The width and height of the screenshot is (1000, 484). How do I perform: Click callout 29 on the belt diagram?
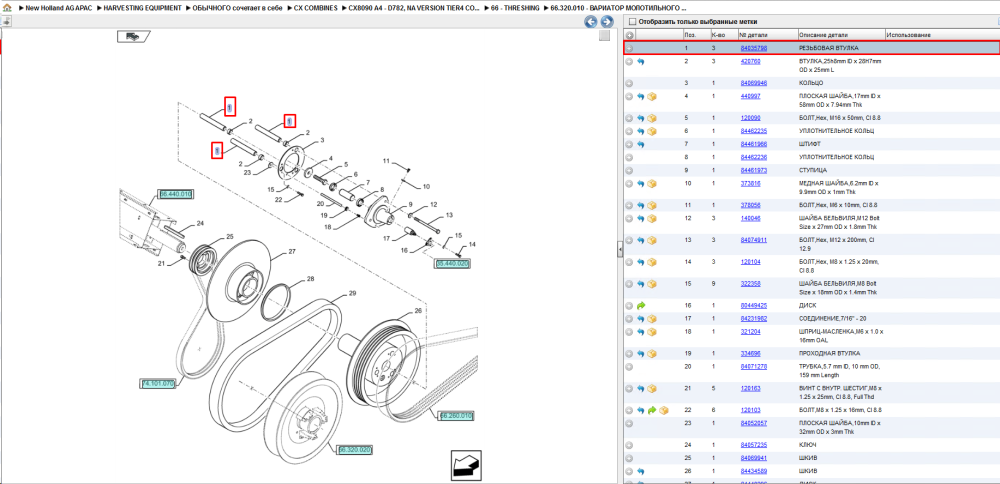point(352,294)
